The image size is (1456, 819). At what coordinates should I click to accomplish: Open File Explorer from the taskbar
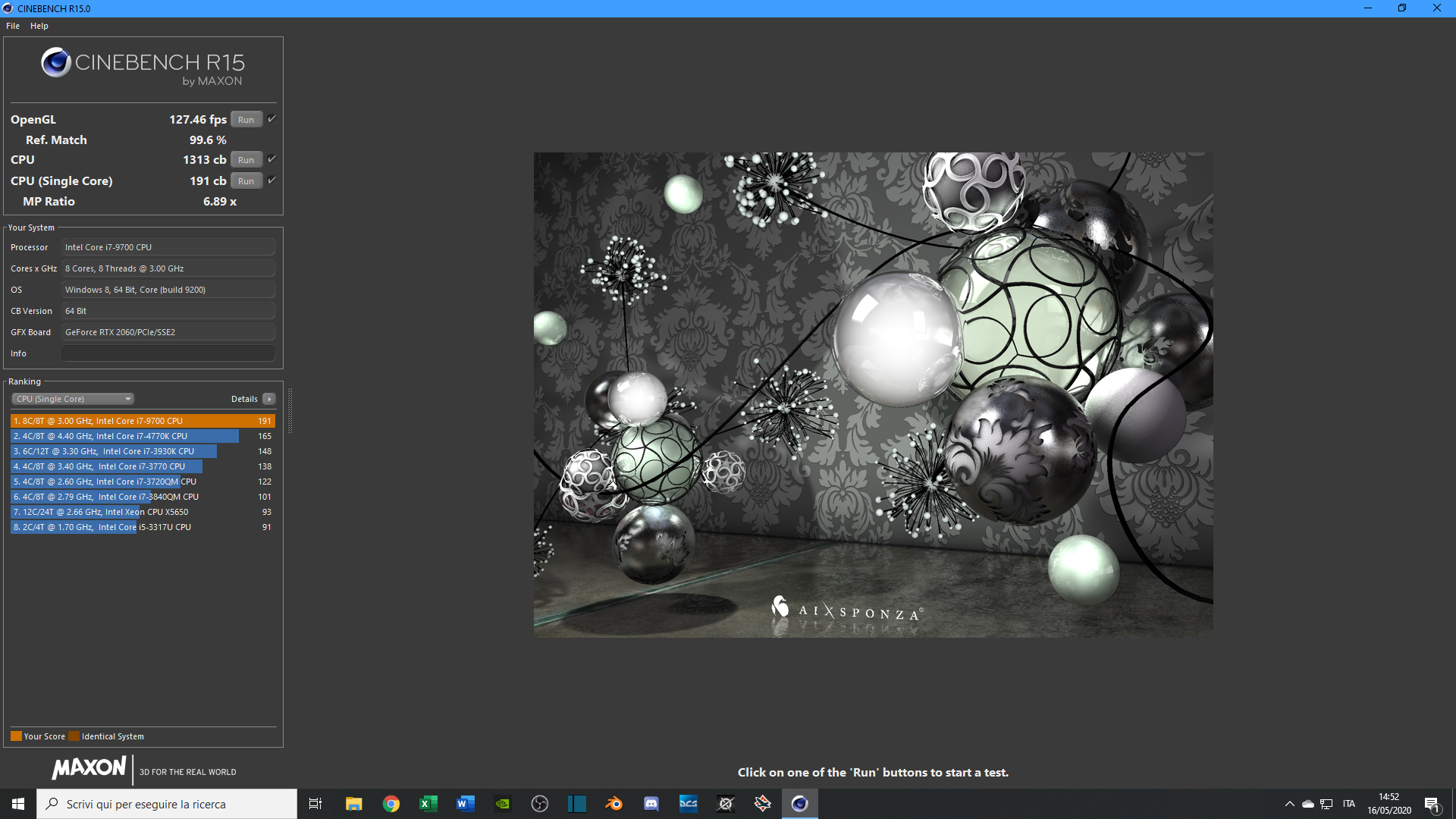tap(354, 804)
